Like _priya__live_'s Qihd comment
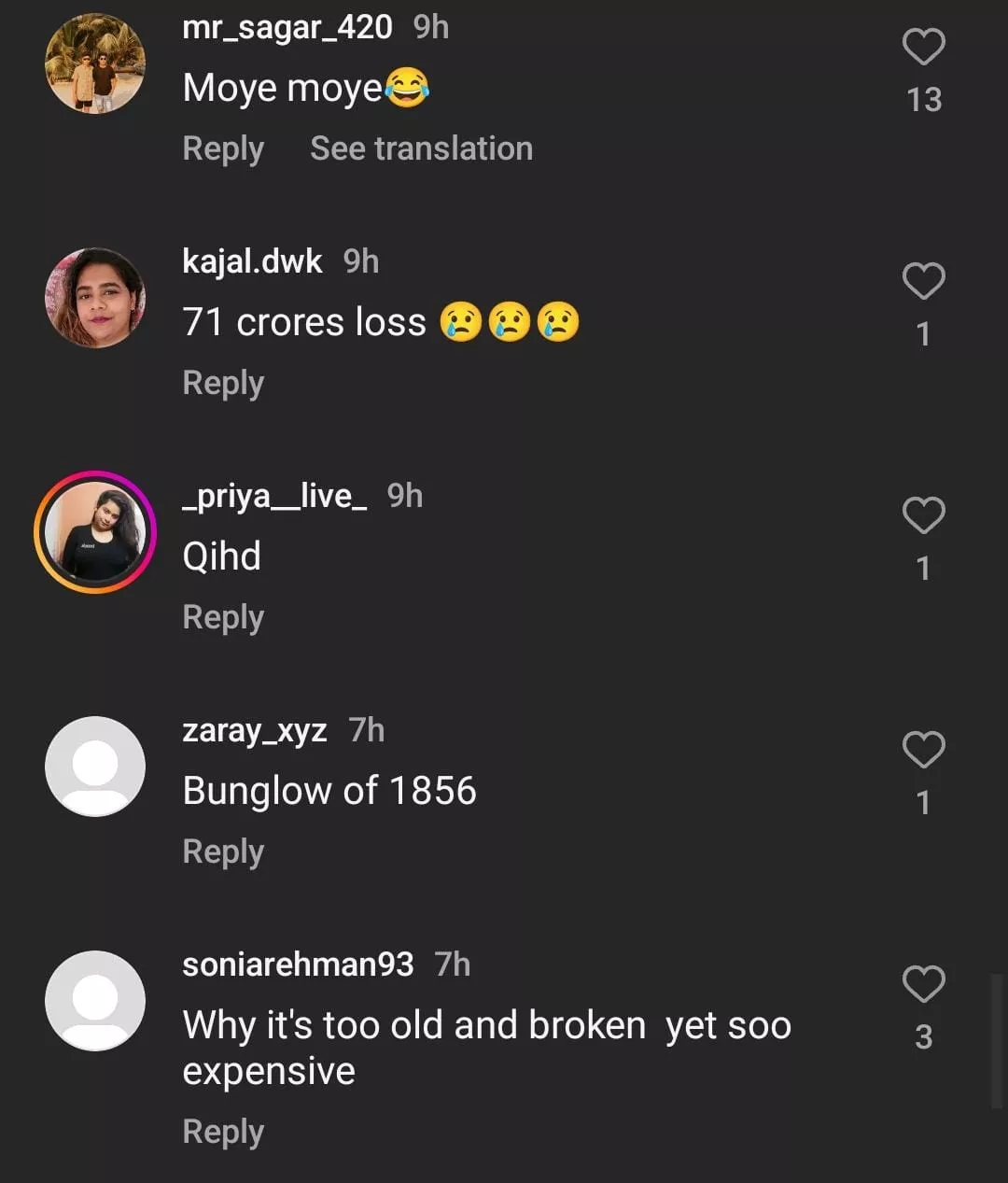The image size is (1008, 1183). (x=923, y=516)
